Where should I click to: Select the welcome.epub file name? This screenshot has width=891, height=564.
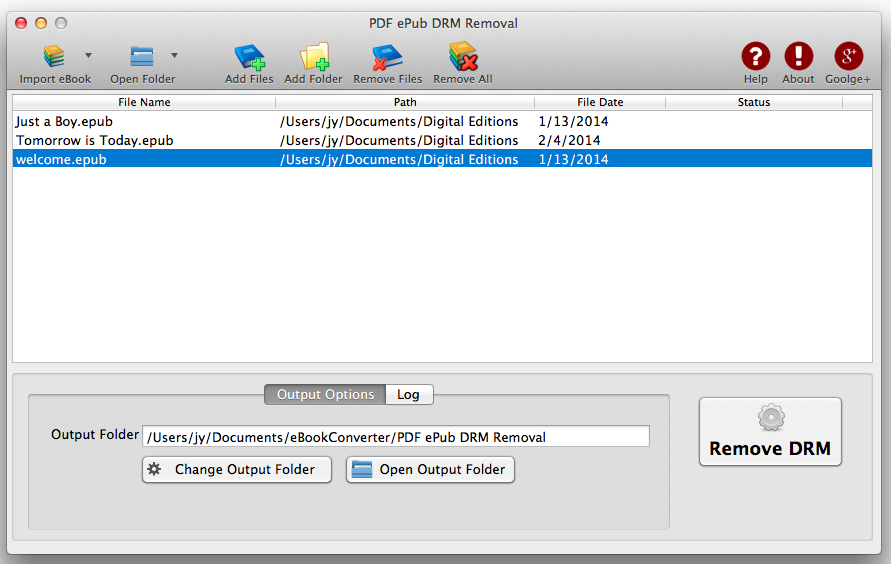61,160
